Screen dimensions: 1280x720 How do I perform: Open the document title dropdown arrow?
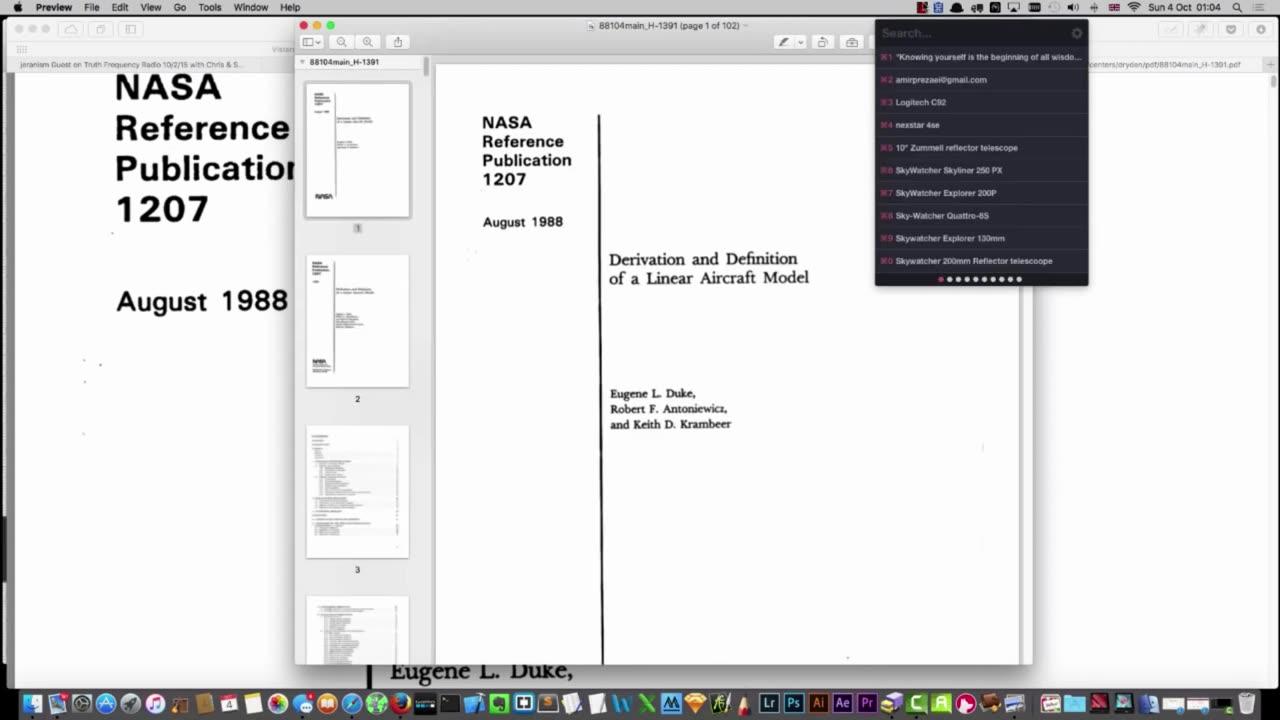point(745,25)
